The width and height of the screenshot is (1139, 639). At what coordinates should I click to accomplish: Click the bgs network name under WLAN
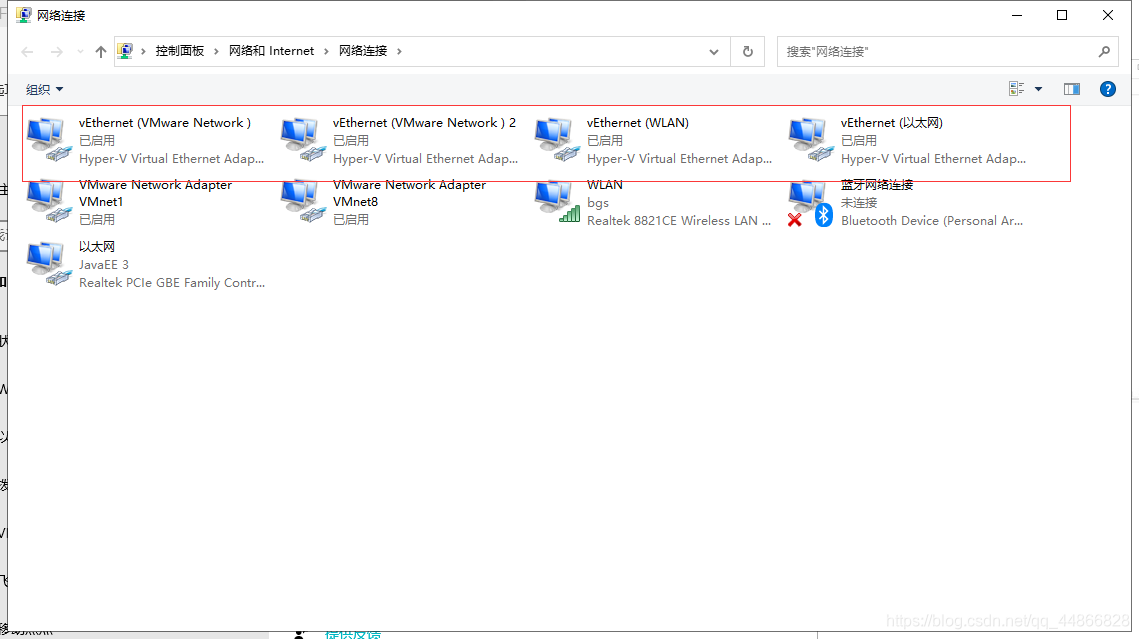[598, 203]
